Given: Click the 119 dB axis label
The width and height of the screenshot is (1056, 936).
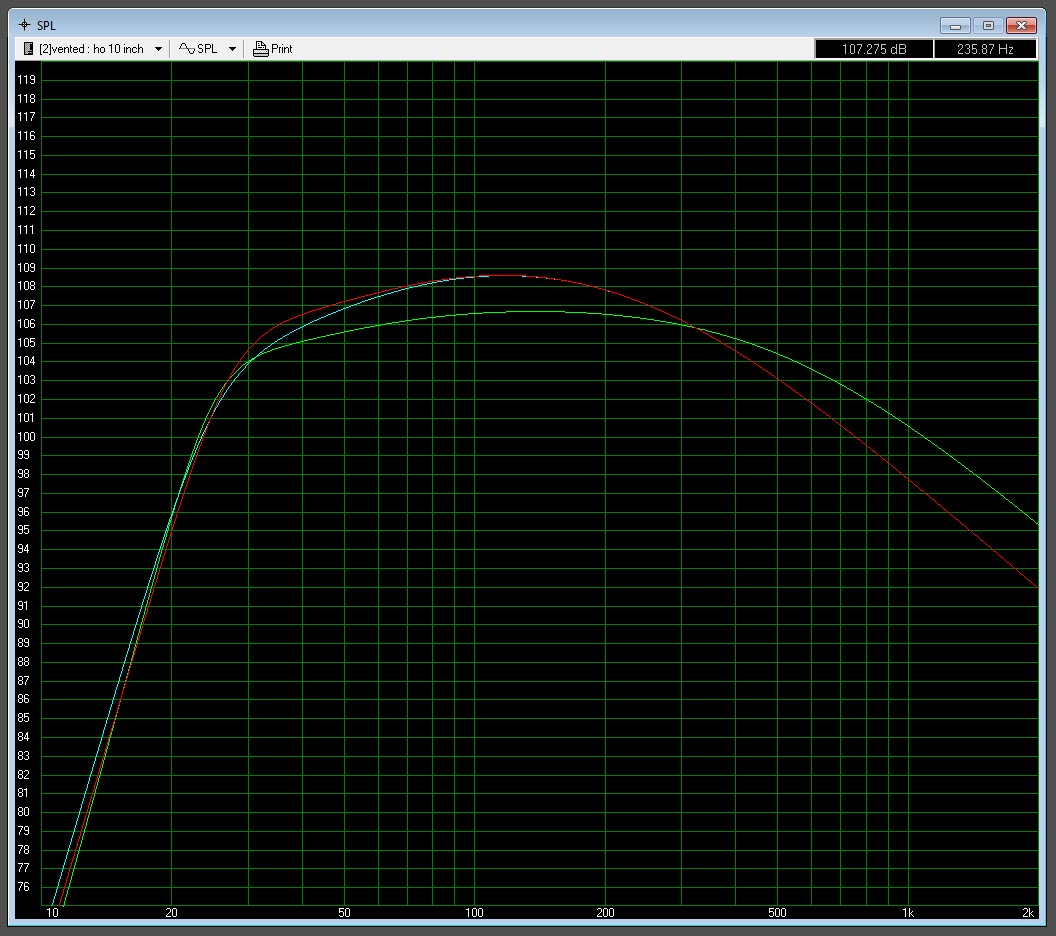Looking at the screenshot, I should pyautogui.click(x=26, y=79).
